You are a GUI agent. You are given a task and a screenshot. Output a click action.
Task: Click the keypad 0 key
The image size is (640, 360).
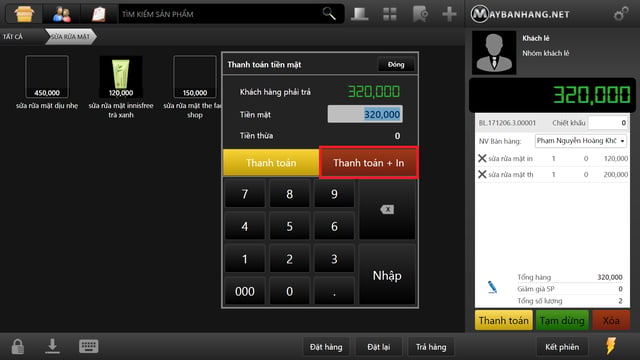coord(289,291)
